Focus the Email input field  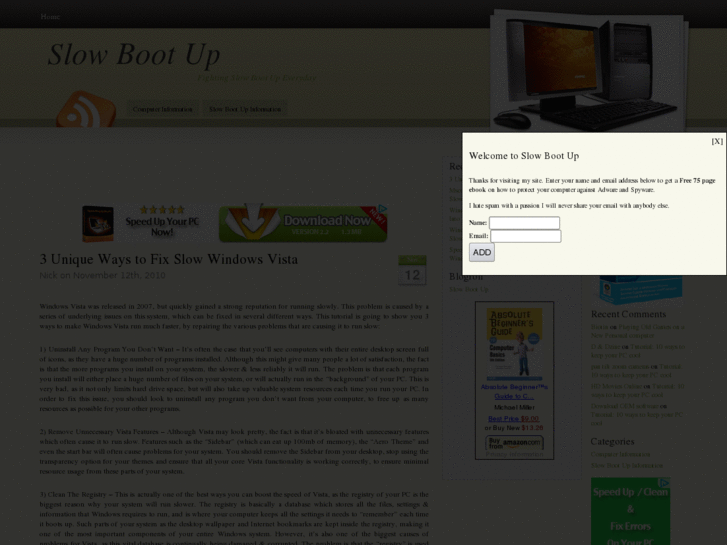[x=526, y=236]
